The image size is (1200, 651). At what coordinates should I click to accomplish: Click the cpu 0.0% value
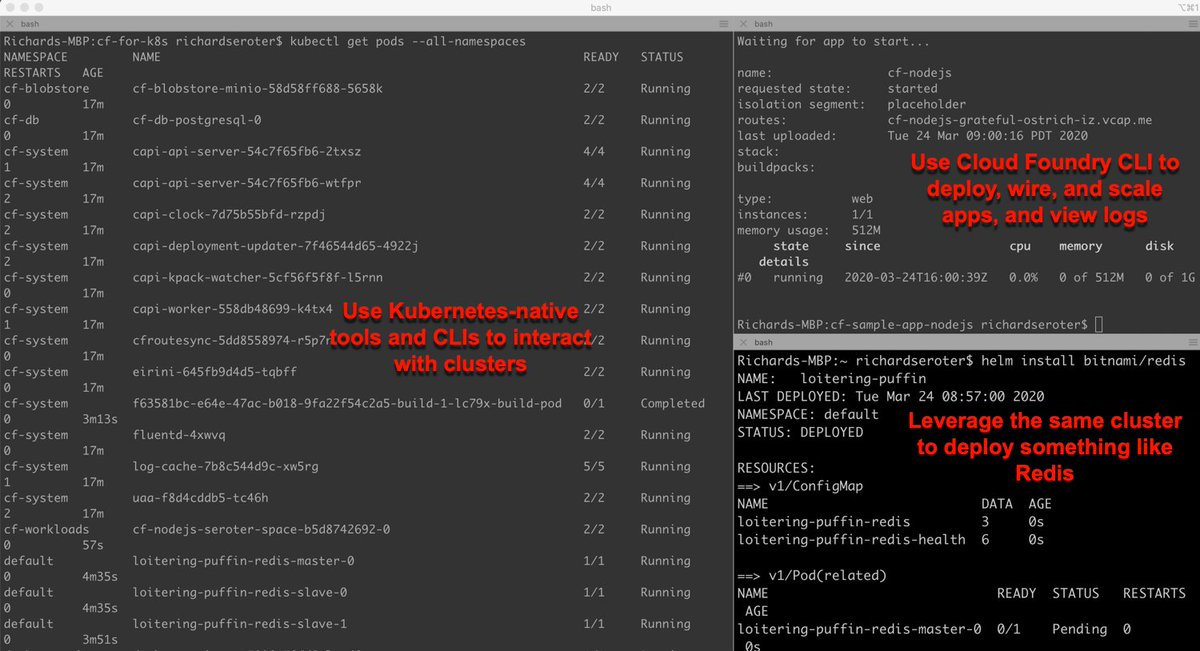pos(1024,277)
